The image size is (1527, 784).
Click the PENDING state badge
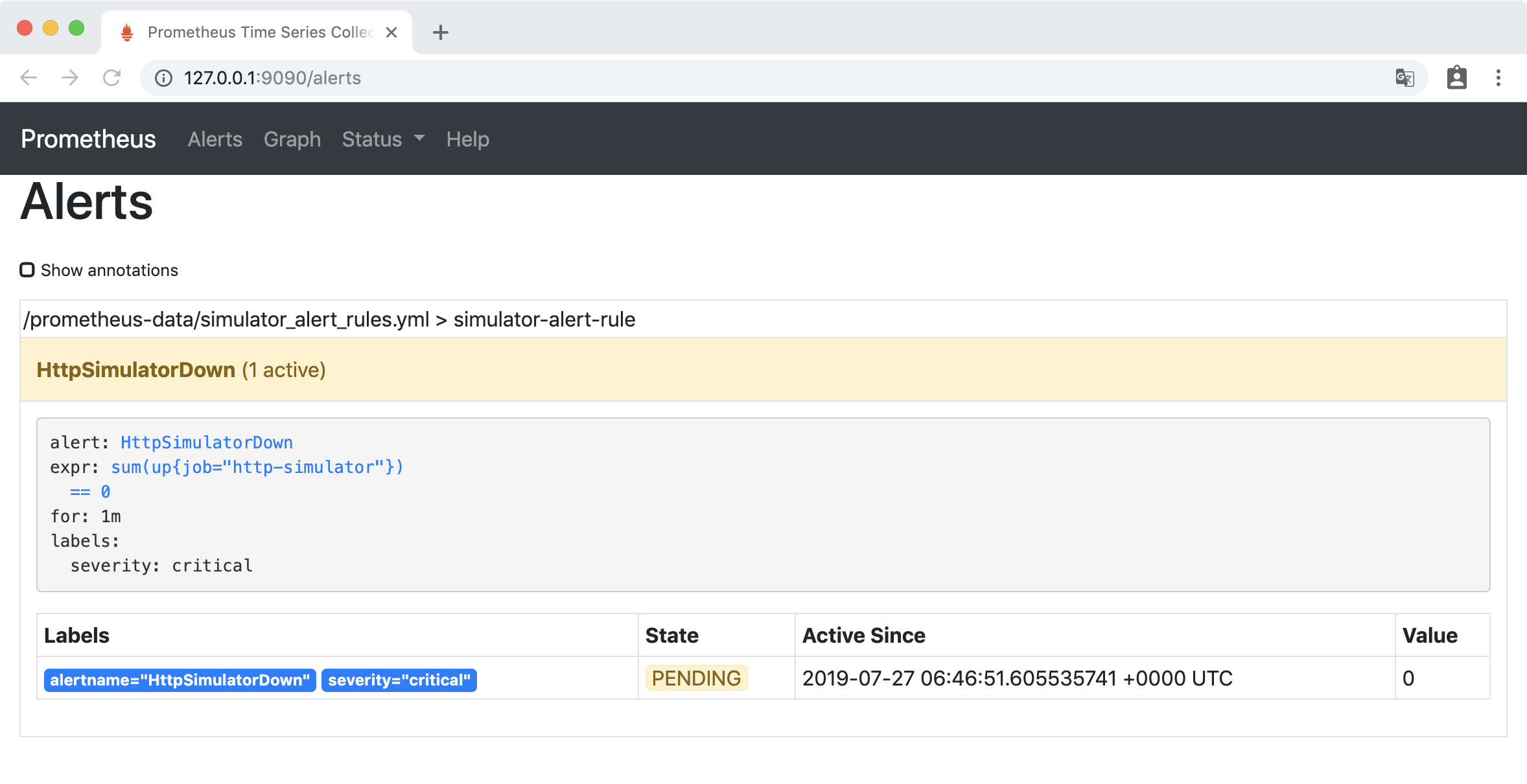696,678
